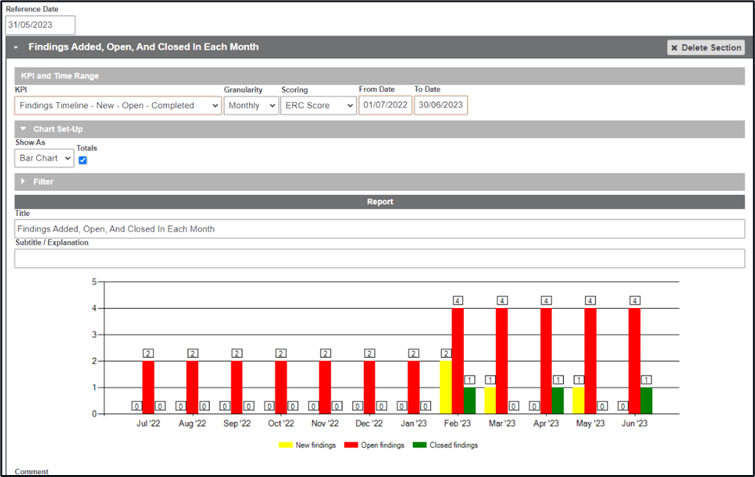This screenshot has width=755, height=477.
Task: Click the Reference Date field
Action: pyautogui.click(x=40, y=25)
